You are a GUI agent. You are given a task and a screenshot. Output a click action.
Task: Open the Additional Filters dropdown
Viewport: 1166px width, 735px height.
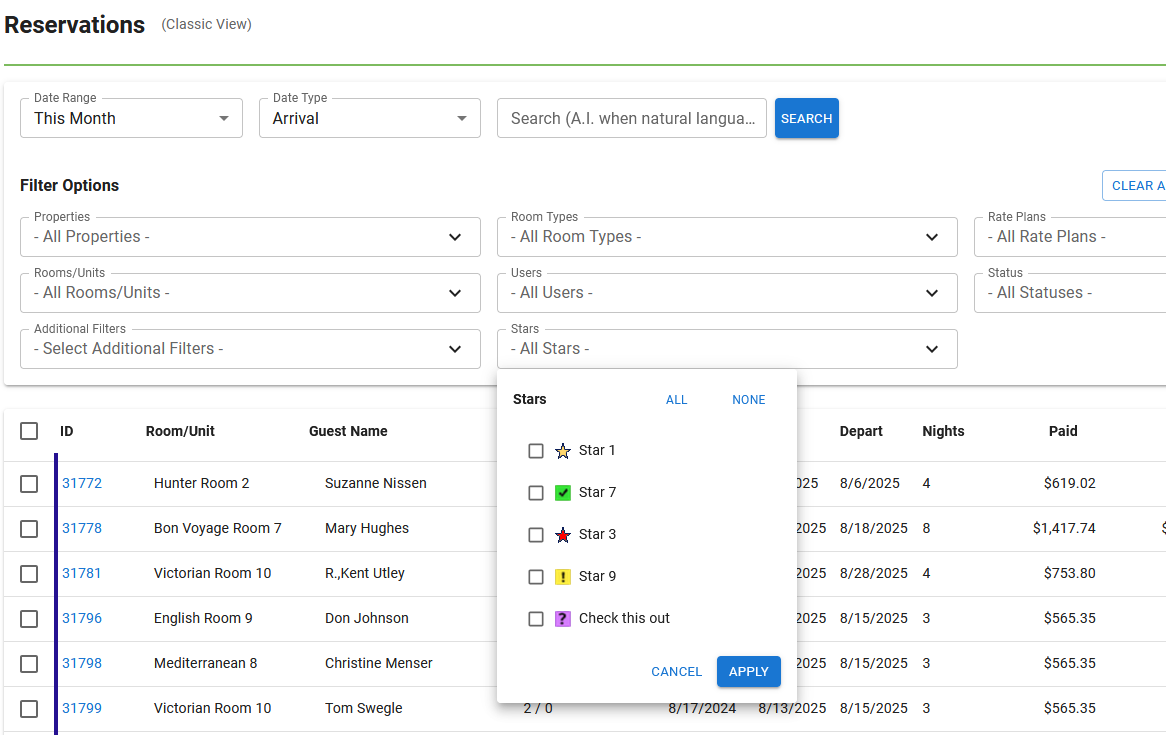250,349
